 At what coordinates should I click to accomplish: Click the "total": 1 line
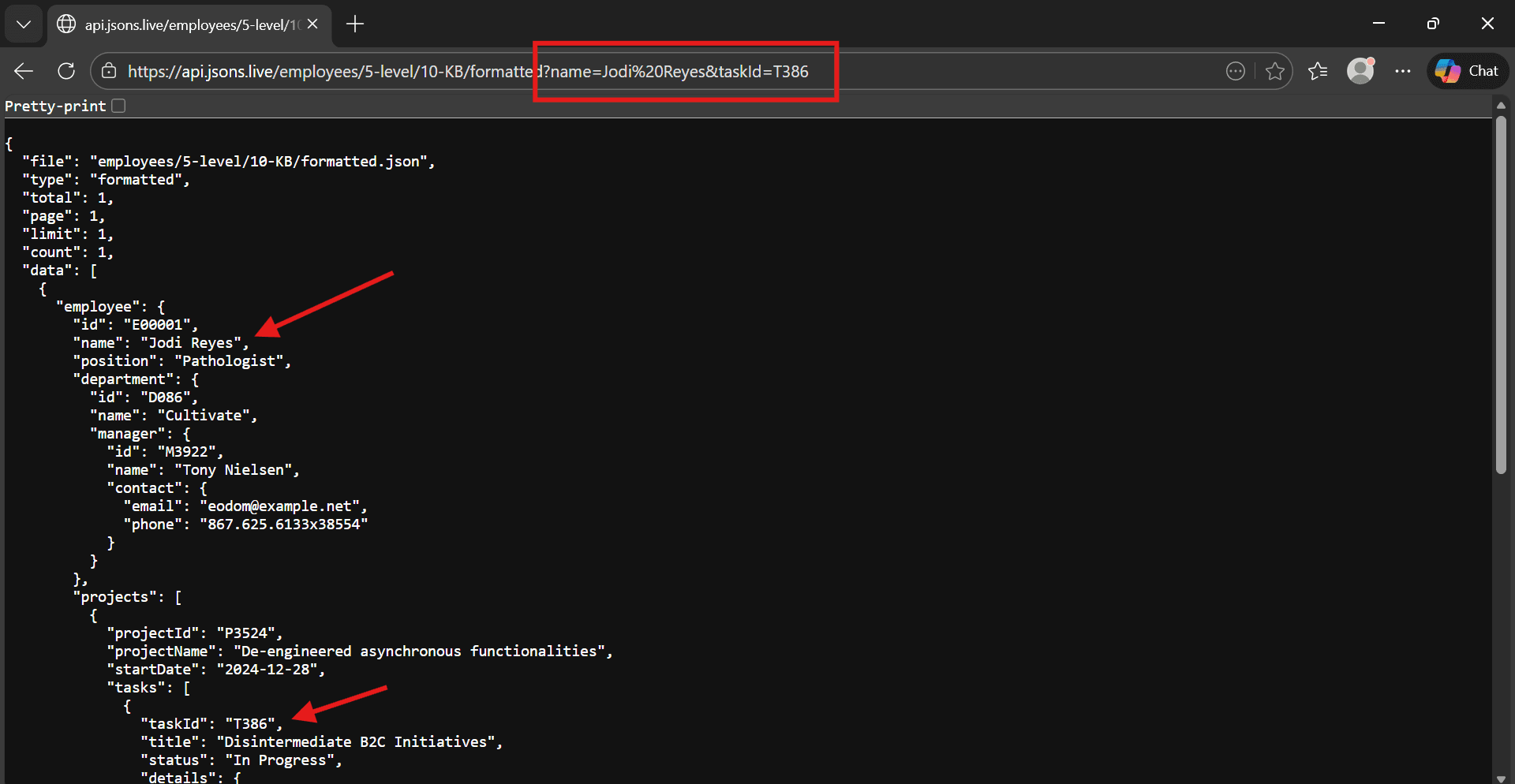pos(68,197)
